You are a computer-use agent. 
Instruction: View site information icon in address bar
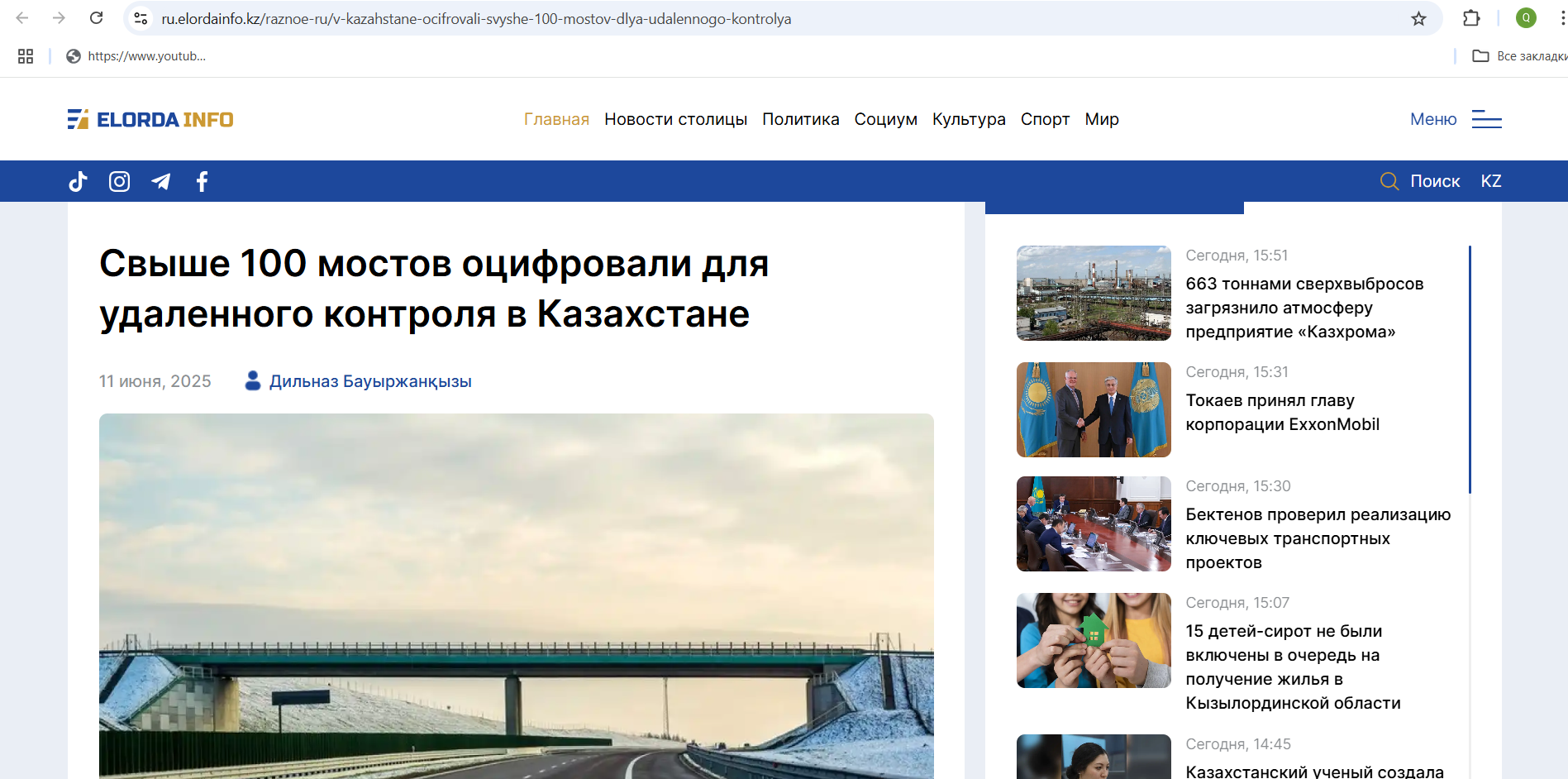click(141, 18)
